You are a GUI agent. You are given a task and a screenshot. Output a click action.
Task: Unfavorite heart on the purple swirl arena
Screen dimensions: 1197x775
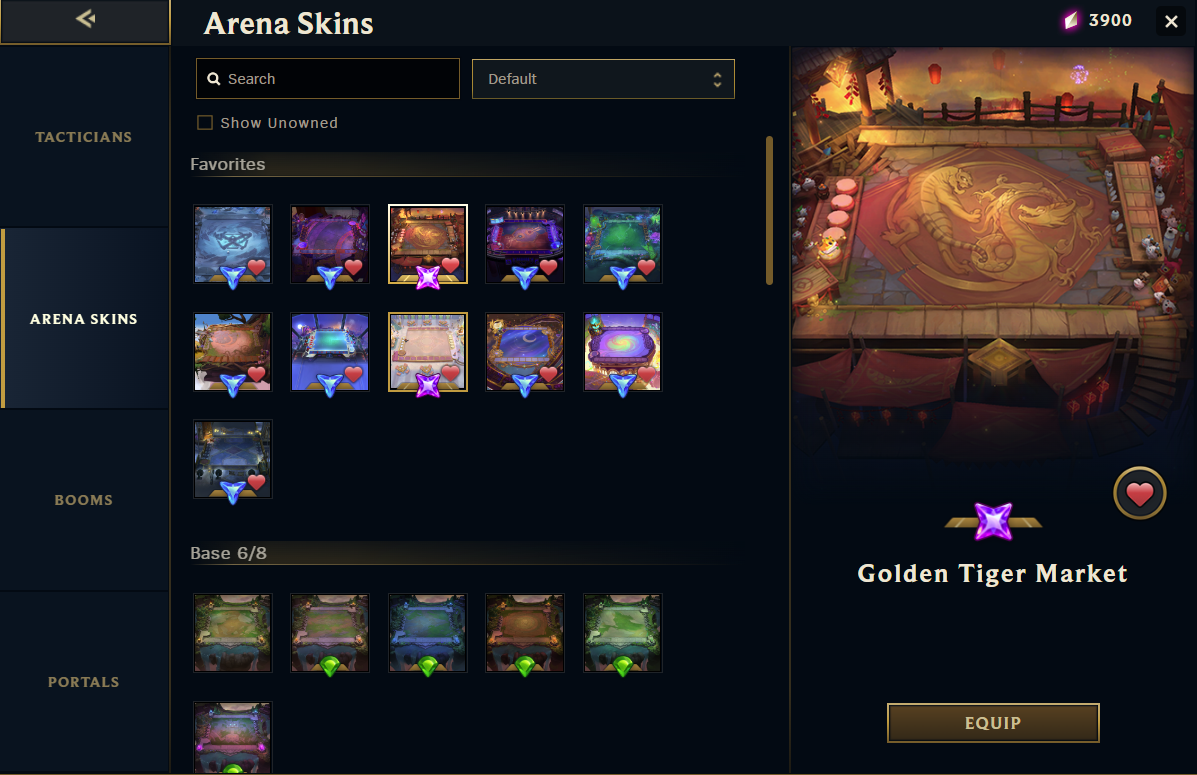click(647, 374)
